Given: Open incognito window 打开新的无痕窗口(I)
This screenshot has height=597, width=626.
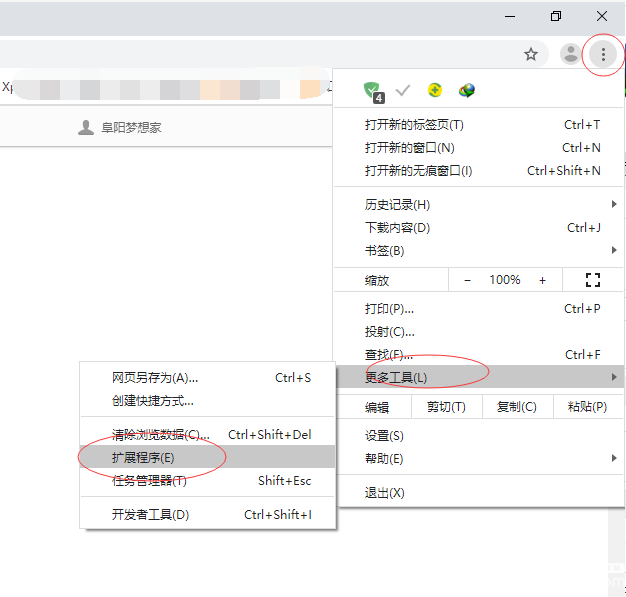Looking at the screenshot, I should [479, 171].
